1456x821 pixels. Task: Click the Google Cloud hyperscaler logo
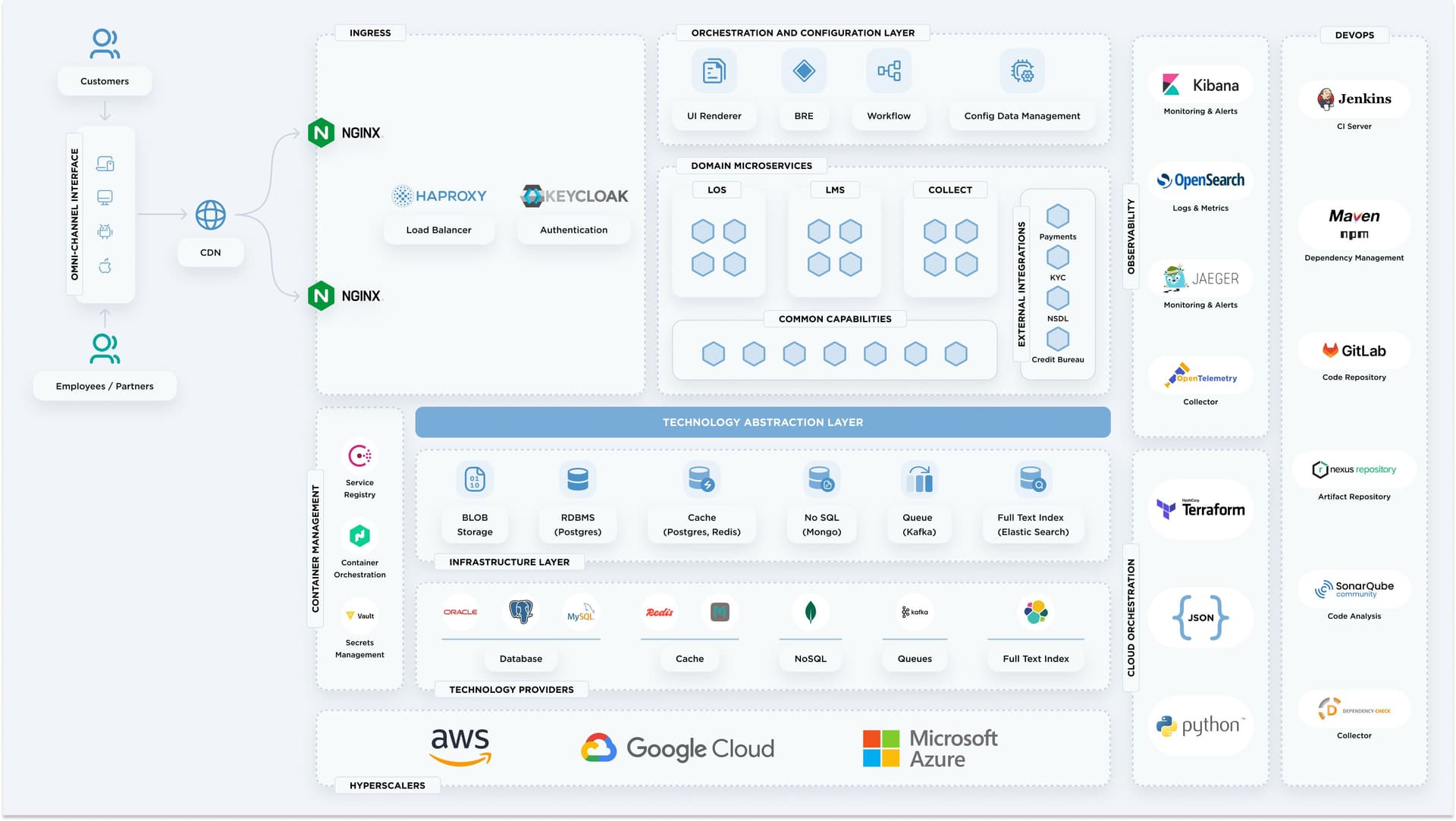coord(677,747)
